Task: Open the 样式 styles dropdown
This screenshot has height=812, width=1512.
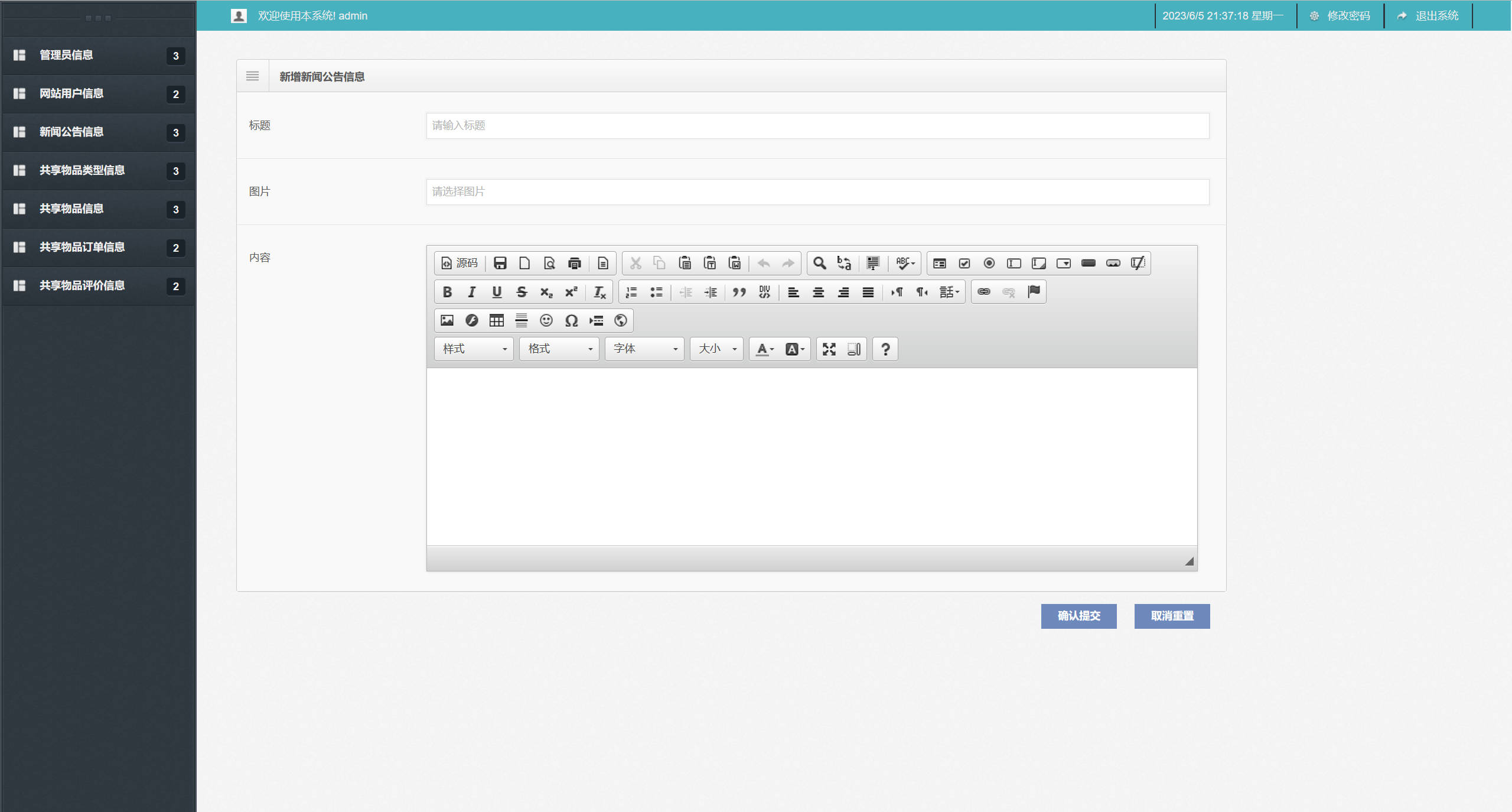Action: [474, 349]
